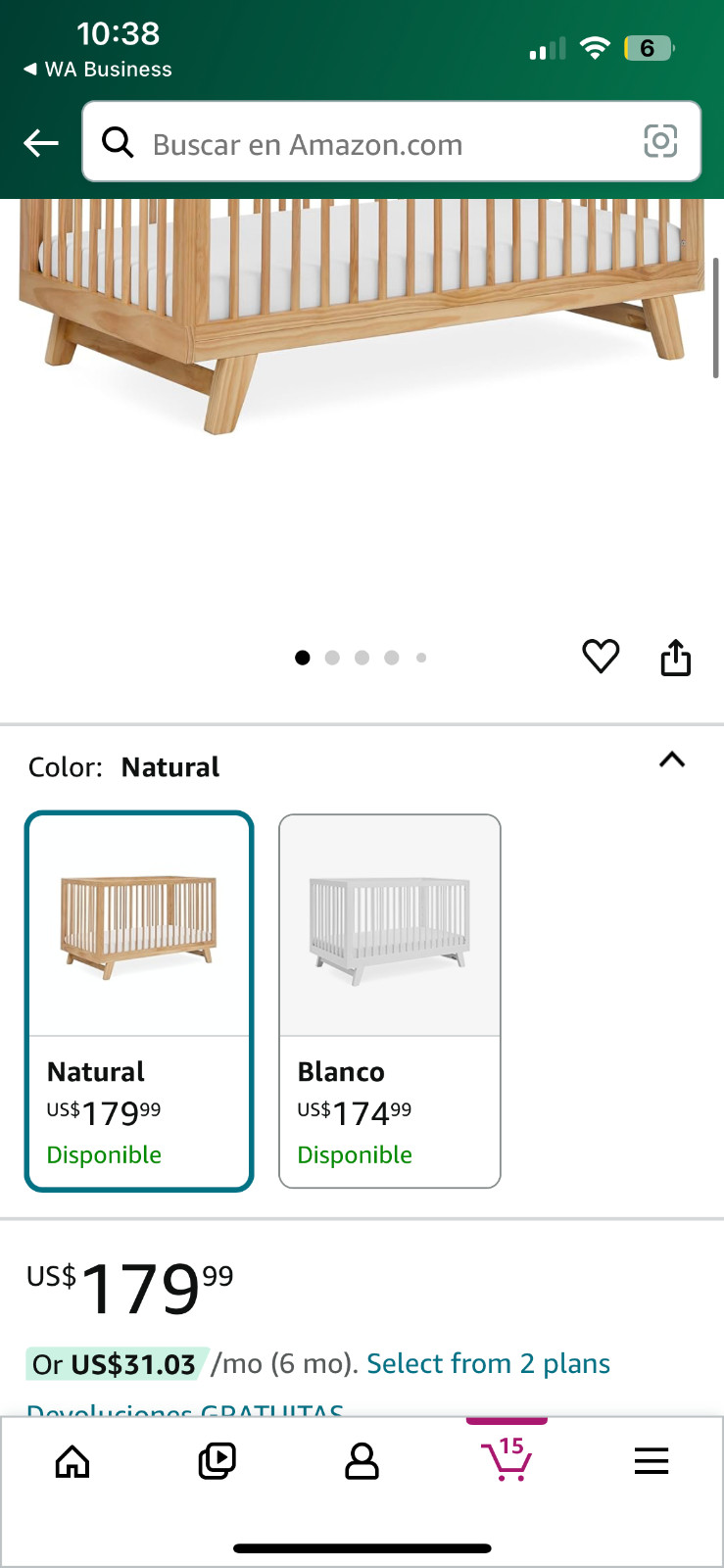724x1568 pixels.
Task: Tap the US$31.03 monthly payment badge
Action: [116, 1364]
